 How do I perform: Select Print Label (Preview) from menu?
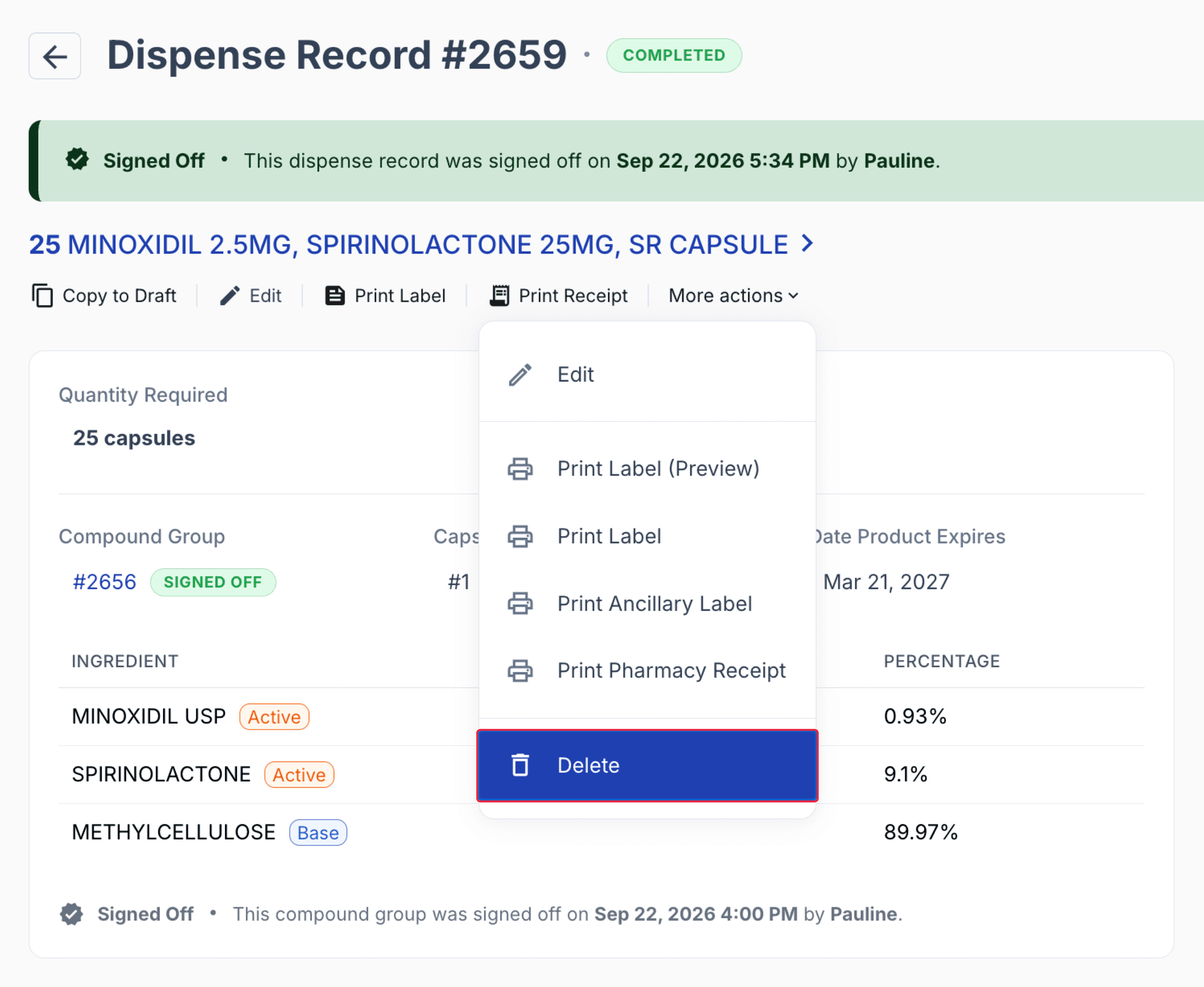[x=647, y=469]
